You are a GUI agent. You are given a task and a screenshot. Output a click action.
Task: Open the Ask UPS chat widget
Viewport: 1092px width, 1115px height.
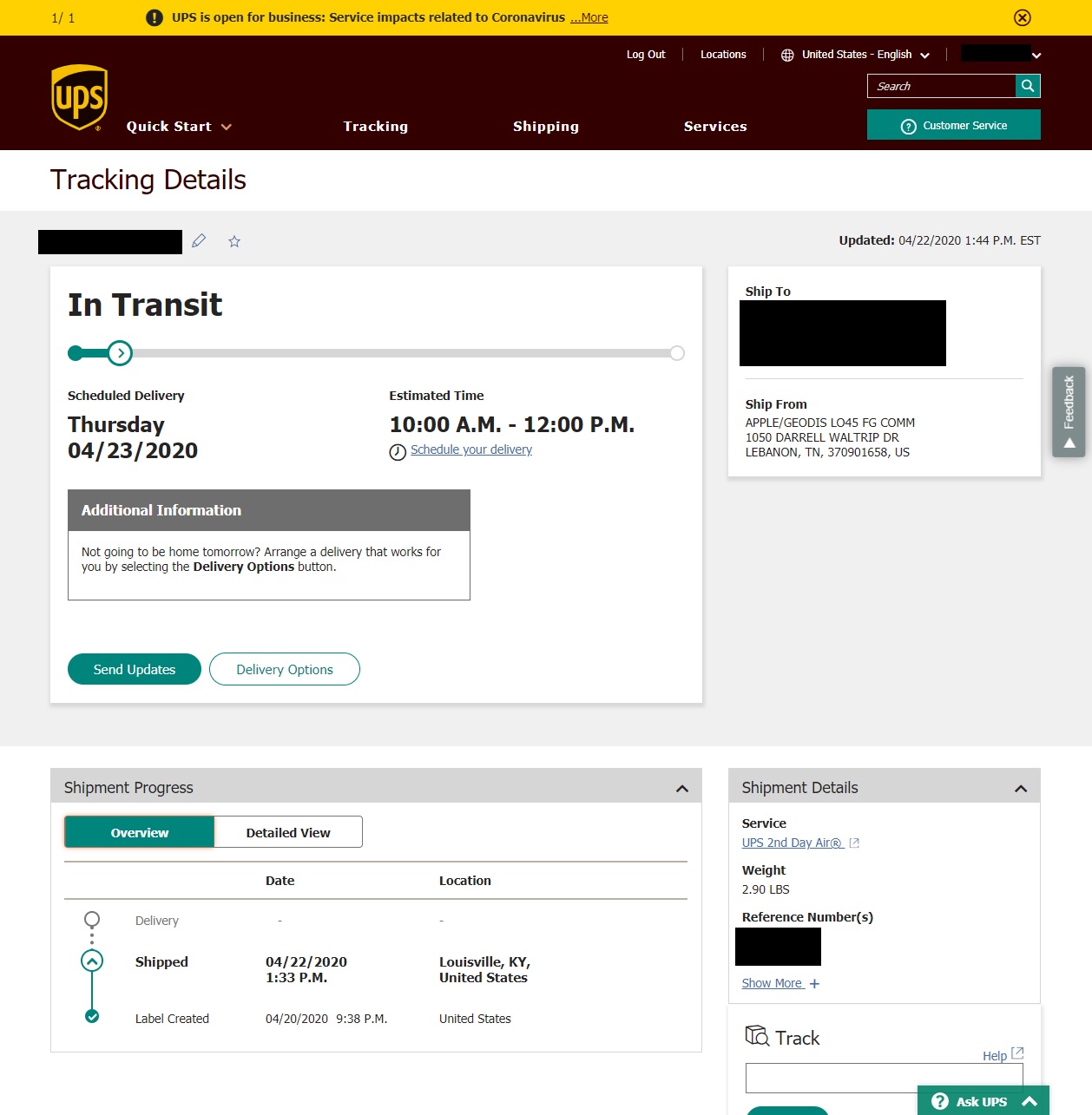983,1101
